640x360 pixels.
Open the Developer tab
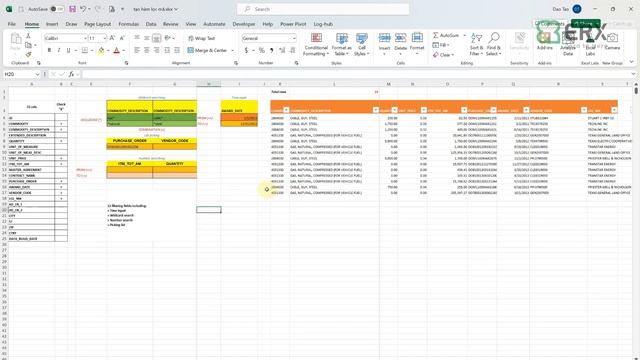tap(244, 24)
